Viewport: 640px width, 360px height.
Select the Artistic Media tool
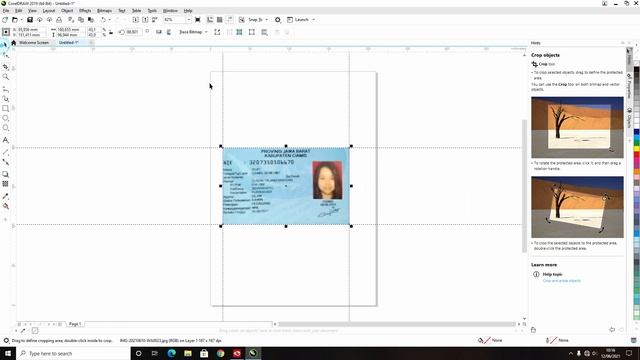click(5, 99)
